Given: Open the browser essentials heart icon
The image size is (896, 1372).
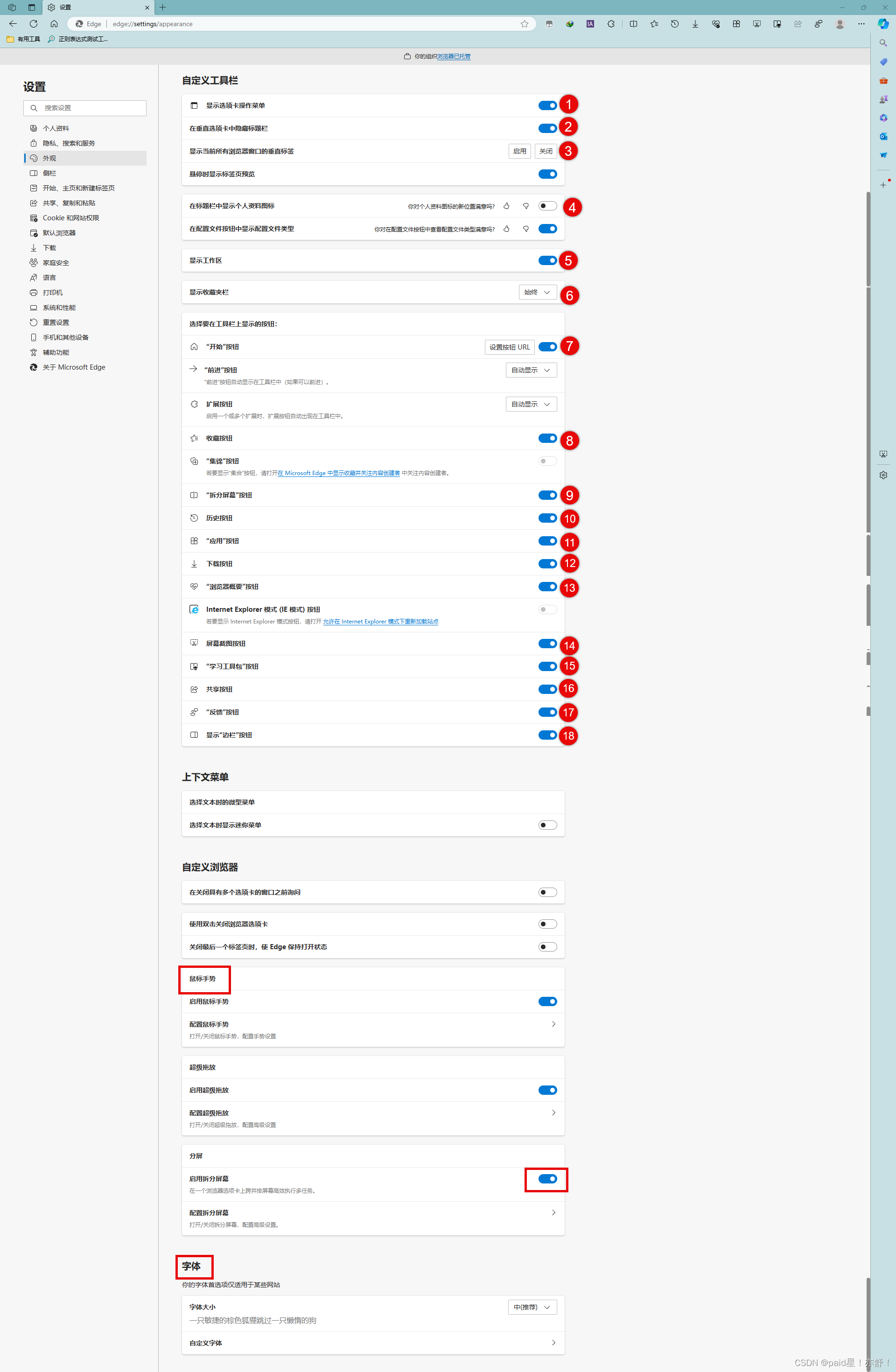Looking at the screenshot, I should pyautogui.click(x=715, y=24).
